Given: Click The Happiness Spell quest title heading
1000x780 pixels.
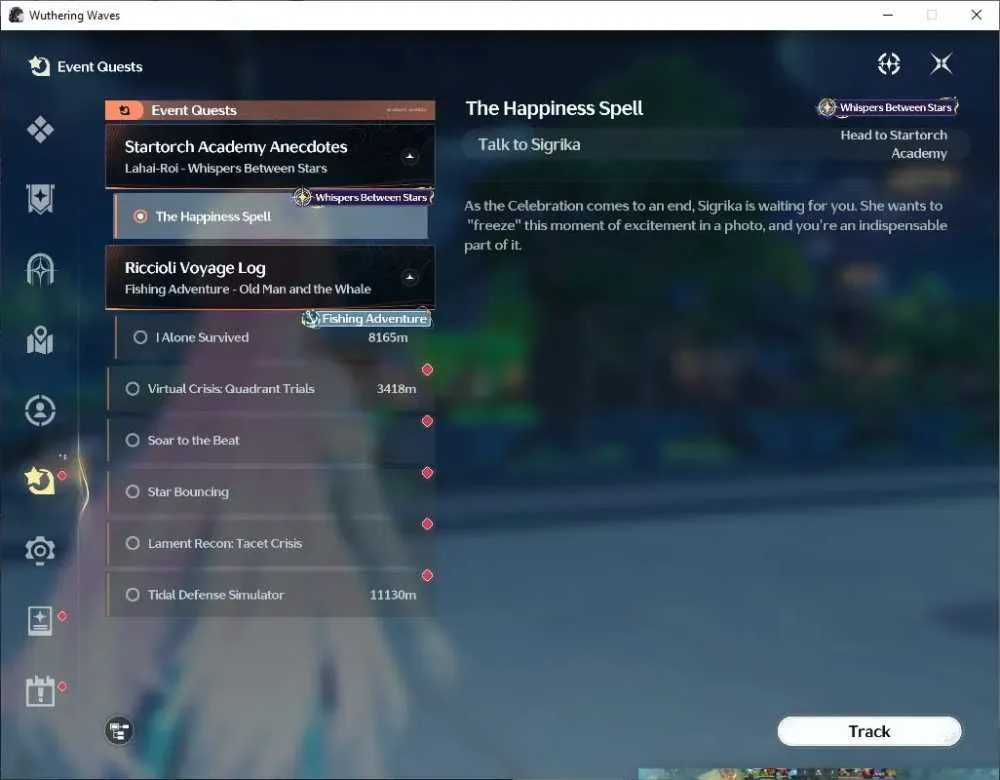Looking at the screenshot, I should 554,108.
